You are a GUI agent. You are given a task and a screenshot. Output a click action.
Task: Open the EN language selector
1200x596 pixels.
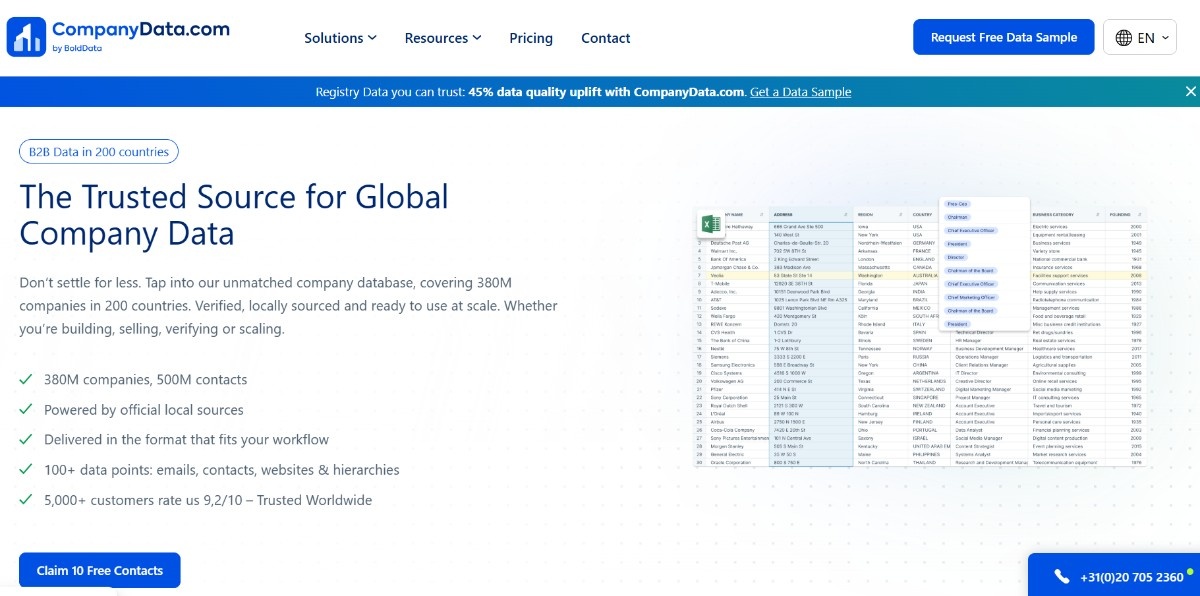click(x=1139, y=38)
